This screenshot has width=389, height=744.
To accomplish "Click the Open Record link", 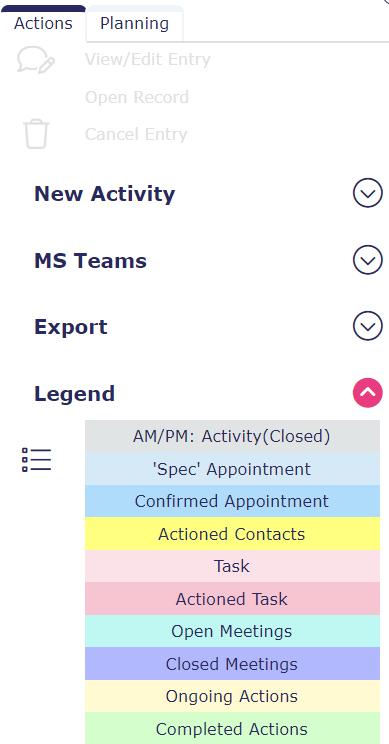I will 137,97.
